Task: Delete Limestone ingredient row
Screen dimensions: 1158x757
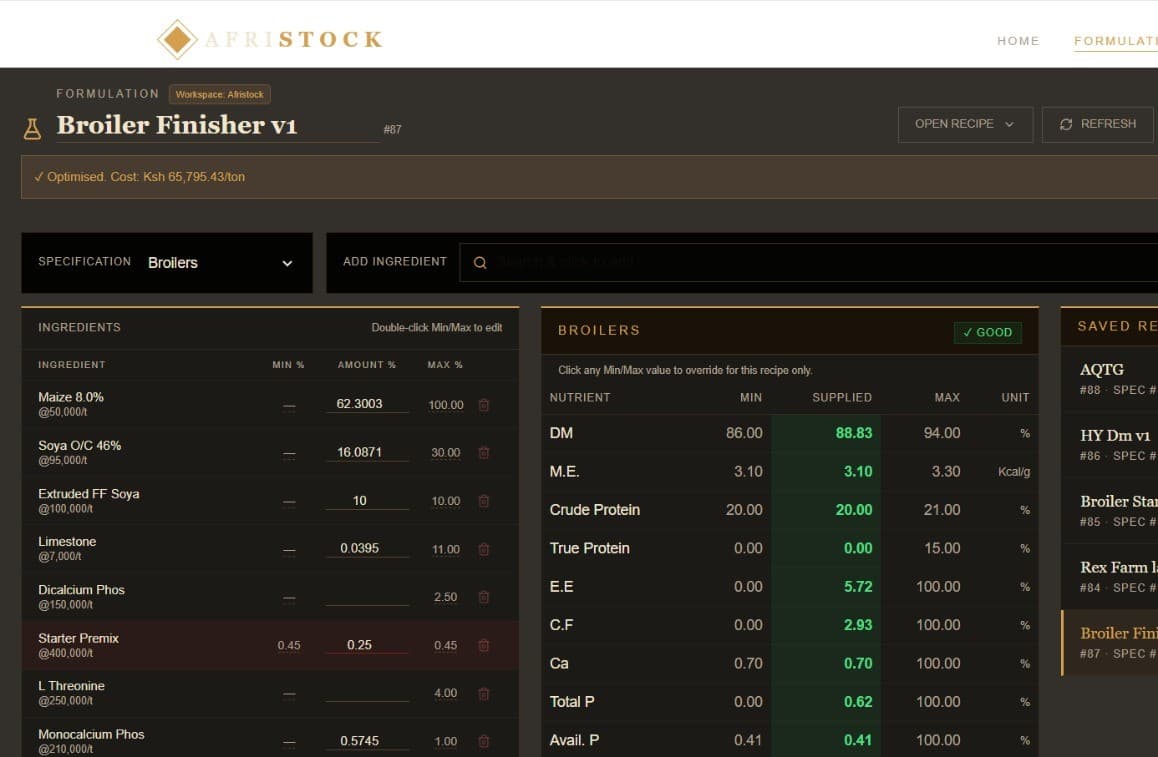Action: click(x=484, y=549)
